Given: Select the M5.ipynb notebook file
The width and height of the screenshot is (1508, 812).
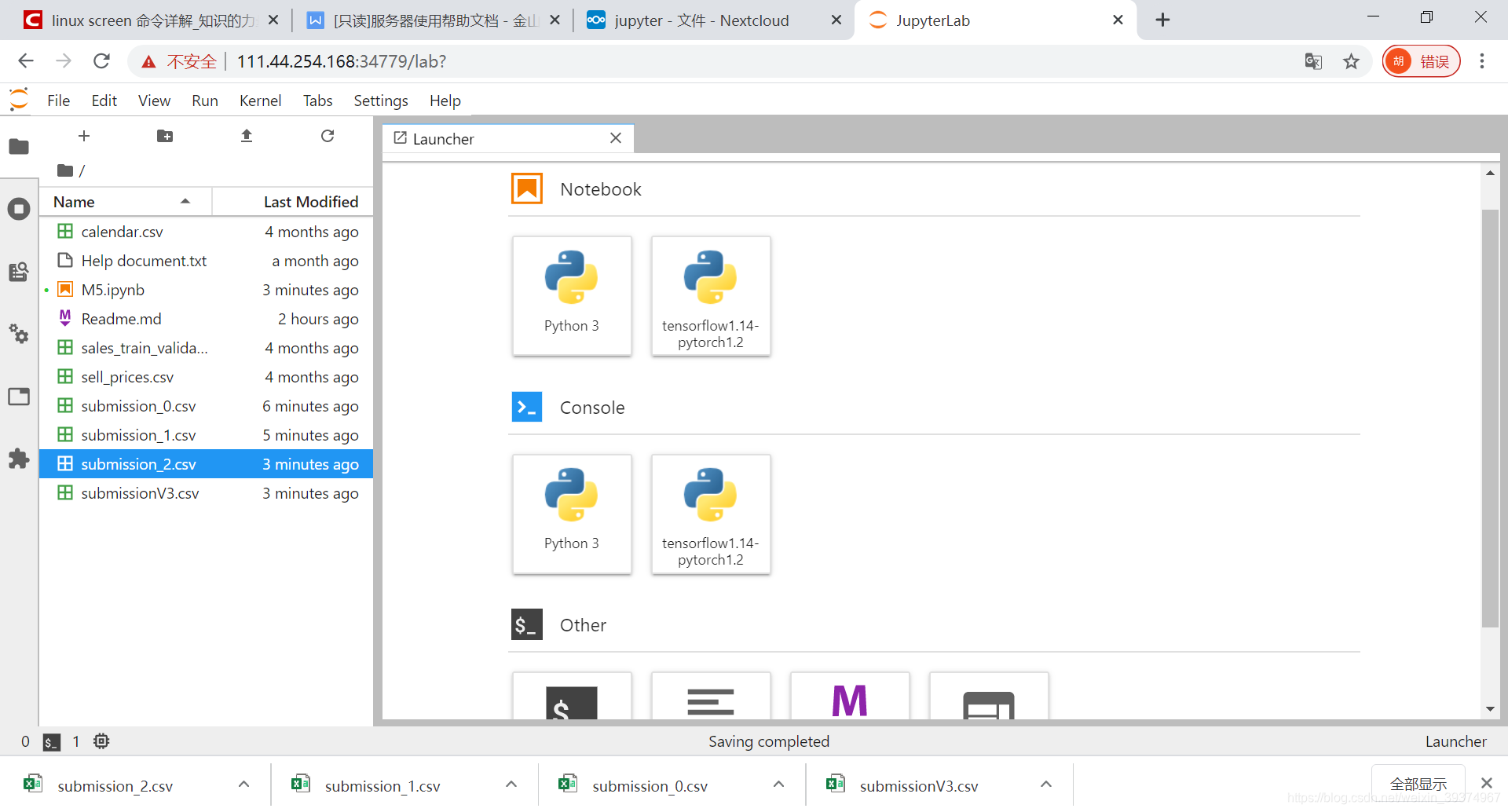Looking at the screenshot, I should pyautogui.click(x=207, y=290).
